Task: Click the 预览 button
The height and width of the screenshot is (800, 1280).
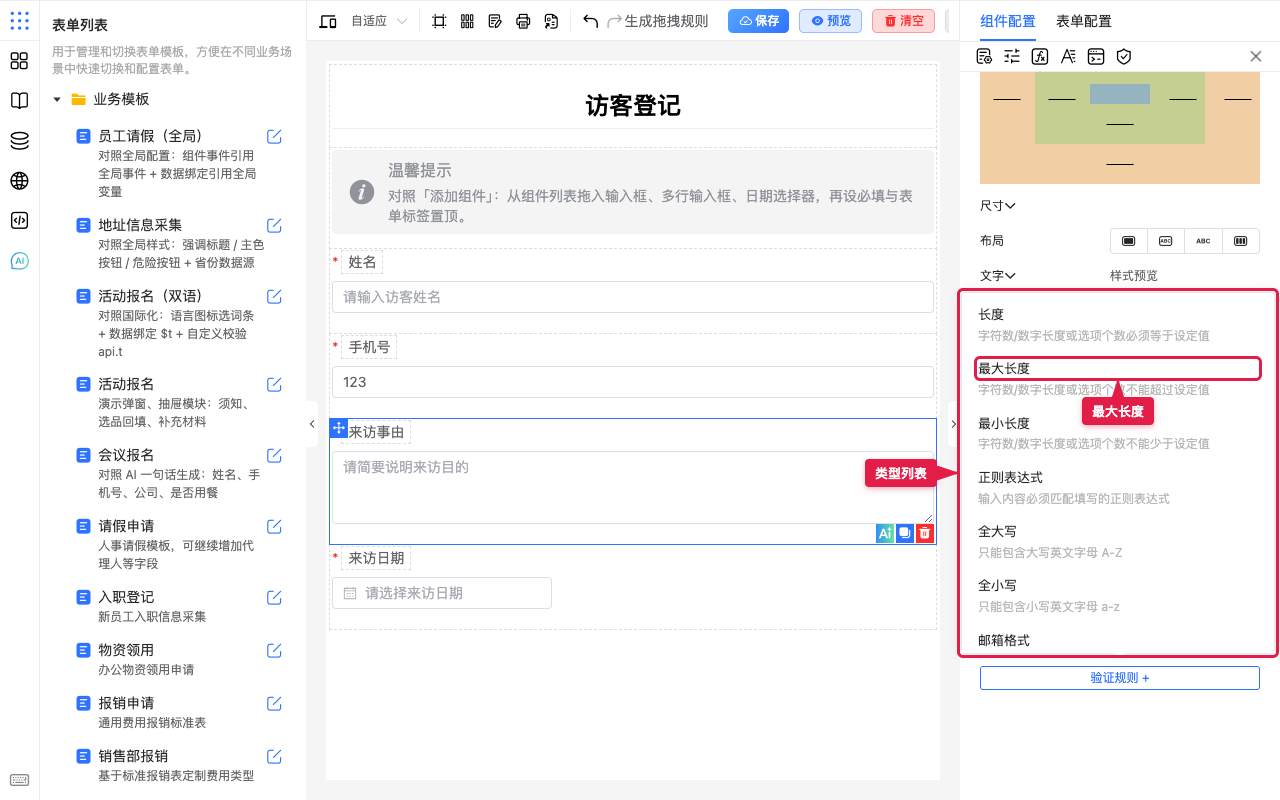Action: [x=831, y=21]
